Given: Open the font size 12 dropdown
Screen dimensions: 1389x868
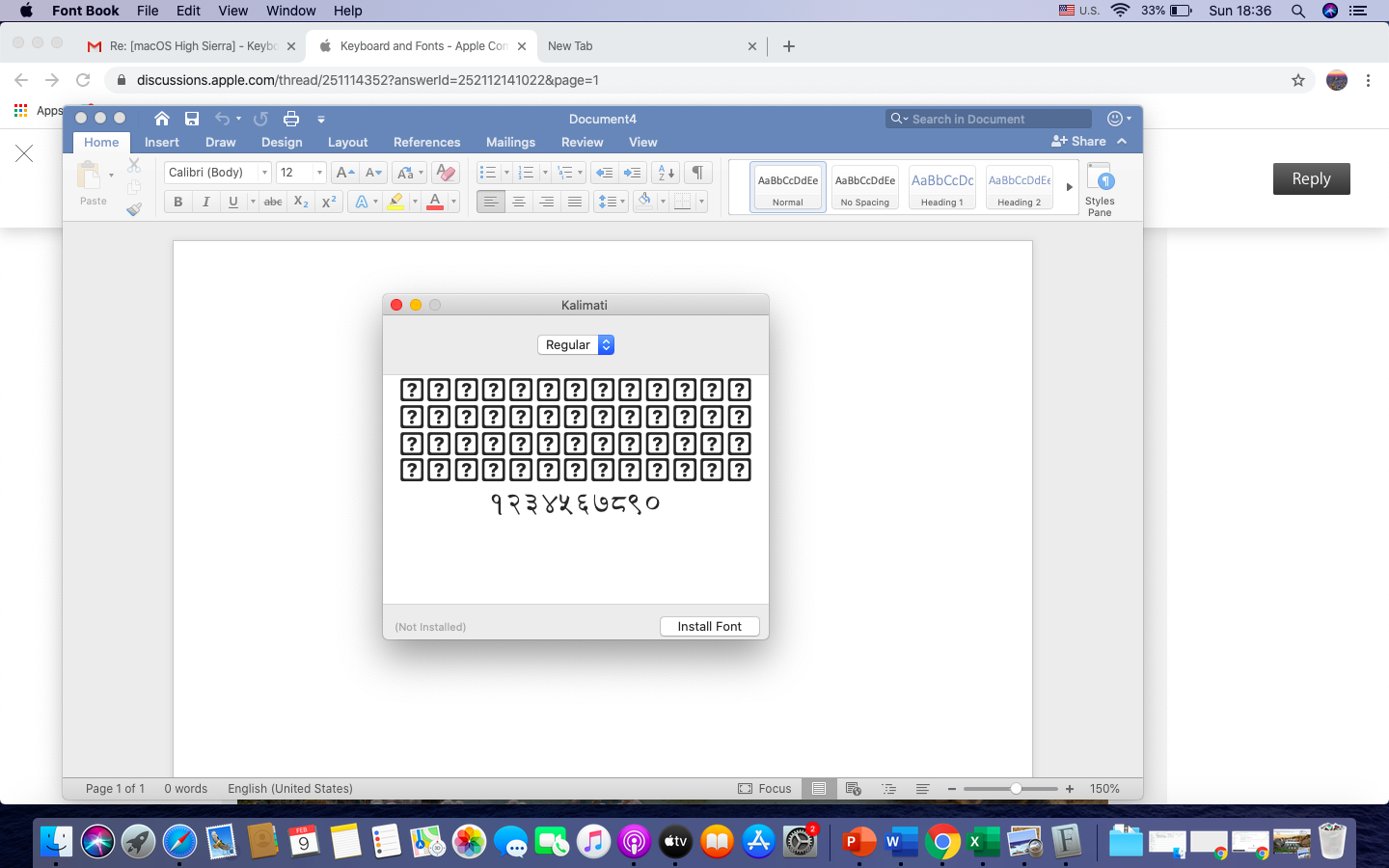Looking at the screenshot, I should (x=319, y=173).
